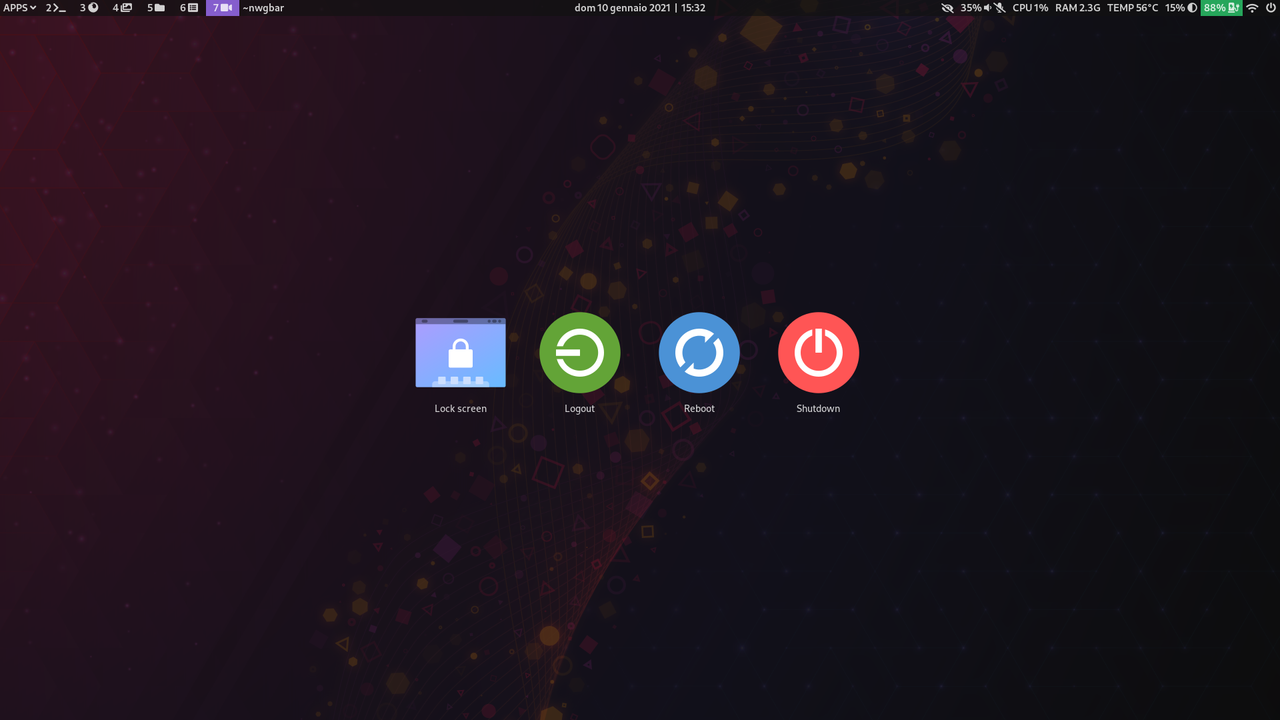The width and height of the screenshot is (1280, 720).
Task: Click the date and time clock
Action: (640, 7)
